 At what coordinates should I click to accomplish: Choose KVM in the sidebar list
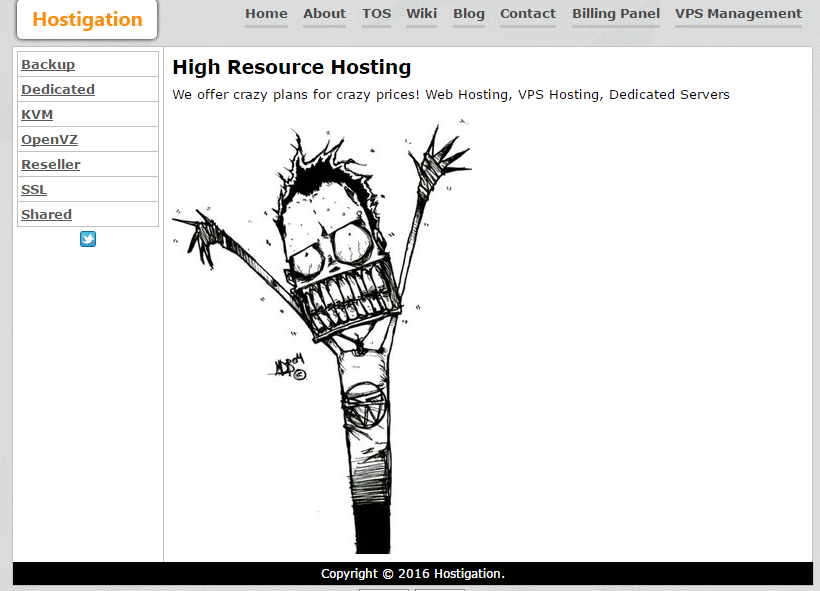37,115
